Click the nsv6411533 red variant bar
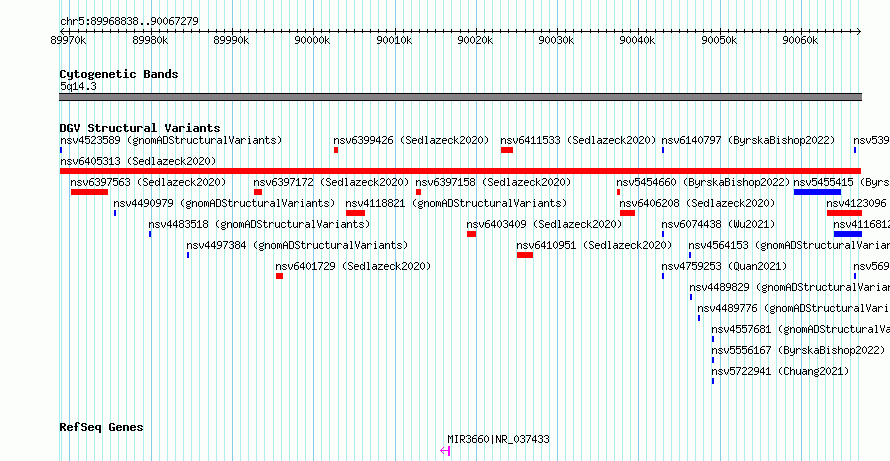The height and width of the screenshot is (461, 890). click(507, 150)
